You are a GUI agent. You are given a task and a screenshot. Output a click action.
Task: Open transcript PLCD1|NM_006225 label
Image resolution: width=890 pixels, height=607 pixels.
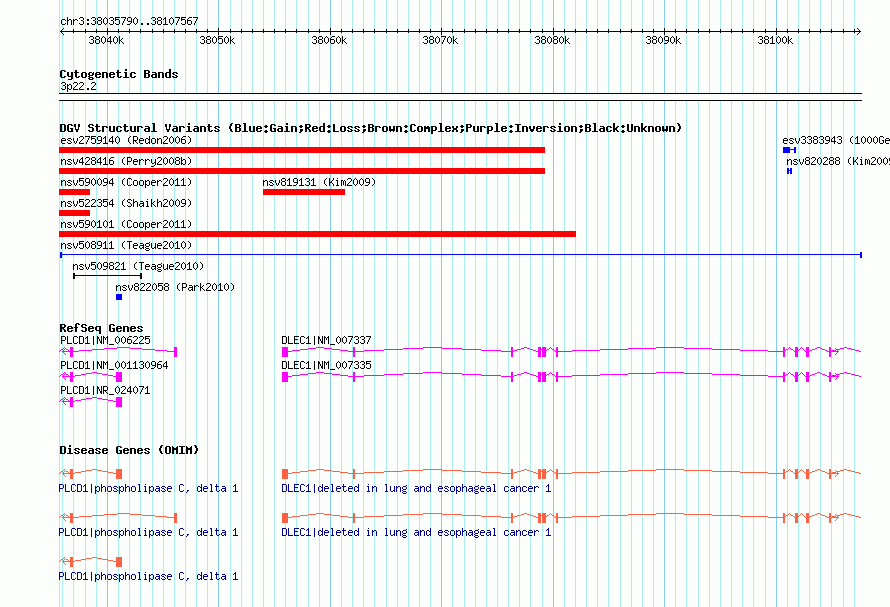coord(105,340)
